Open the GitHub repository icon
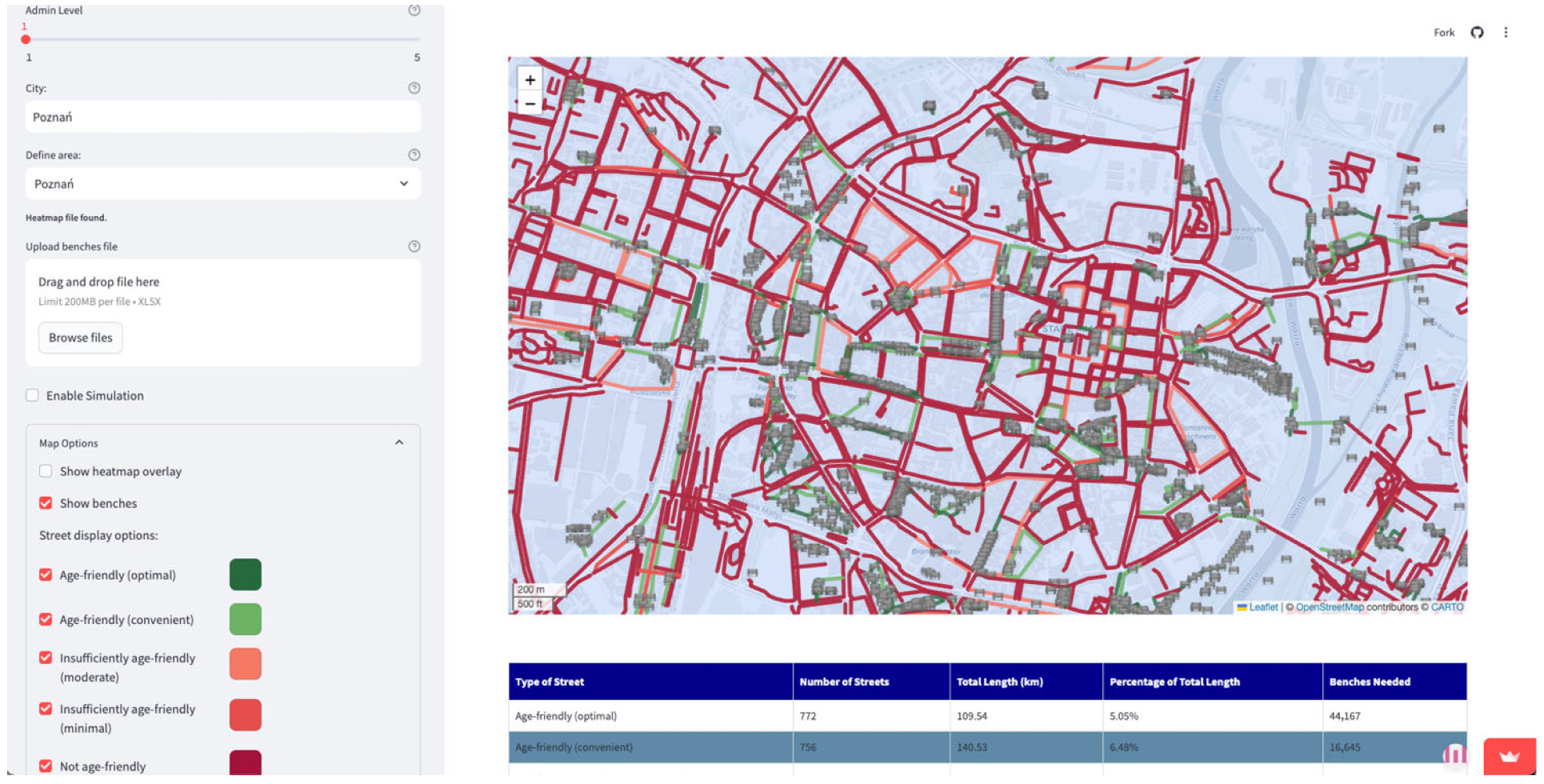This screenshot has height=784, width=1544. click(x=1477, y=33)
